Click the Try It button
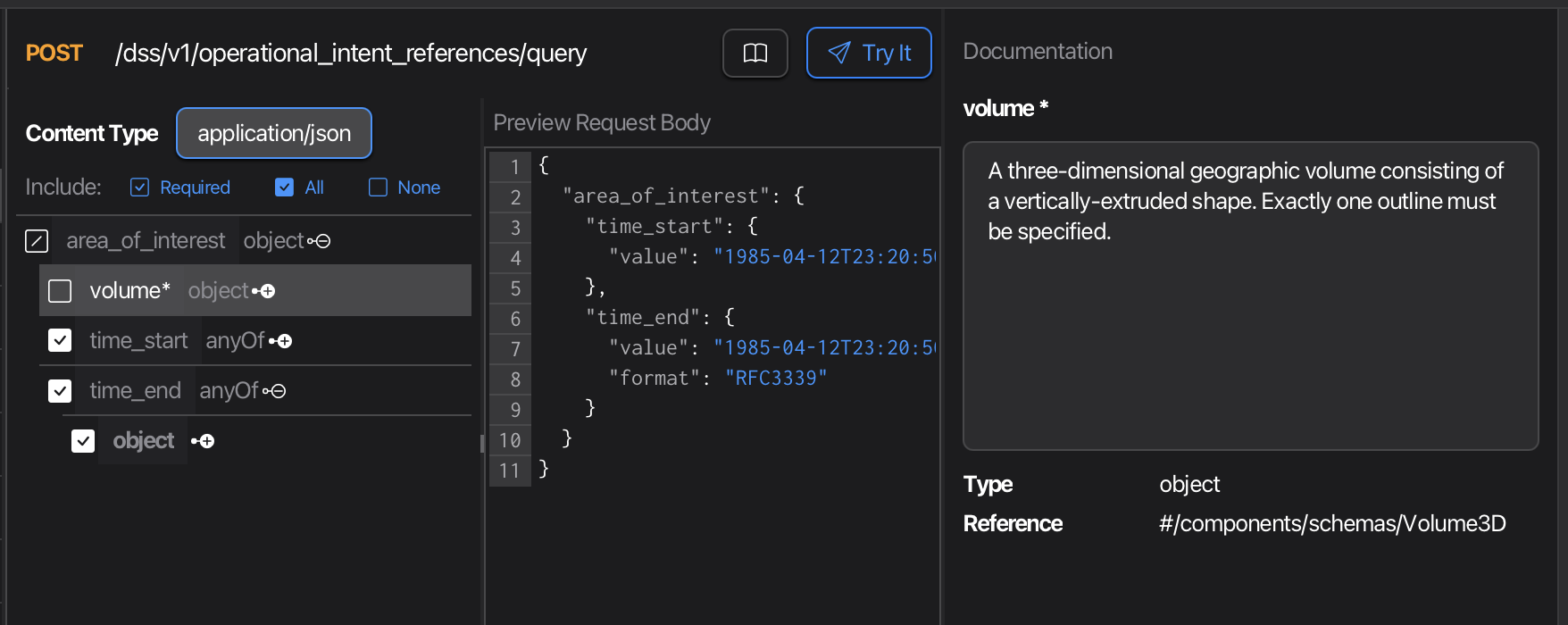1568x625 pixels. coord(869,54)
